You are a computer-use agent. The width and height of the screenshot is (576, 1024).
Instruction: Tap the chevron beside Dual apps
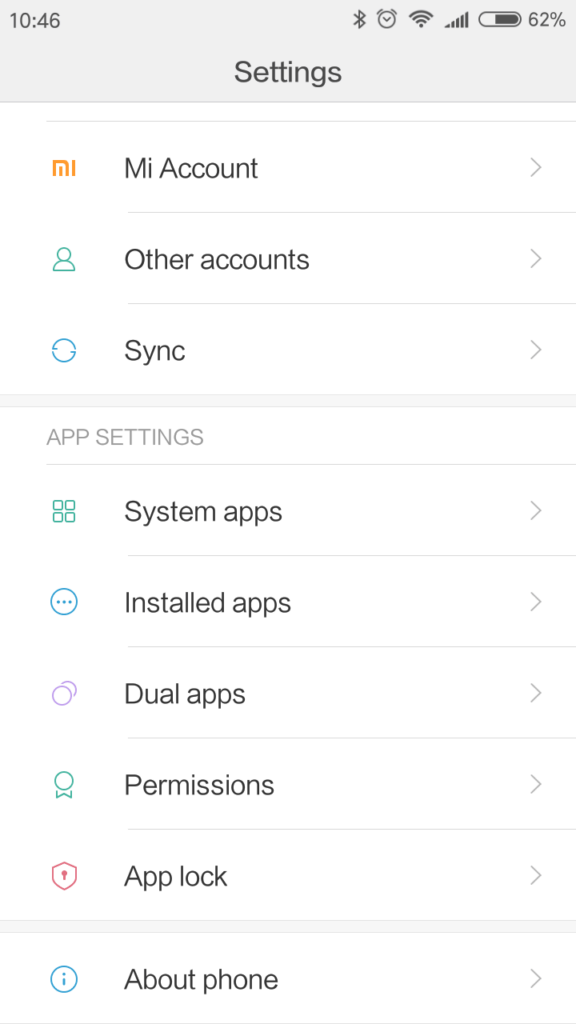tap(536, 693)
